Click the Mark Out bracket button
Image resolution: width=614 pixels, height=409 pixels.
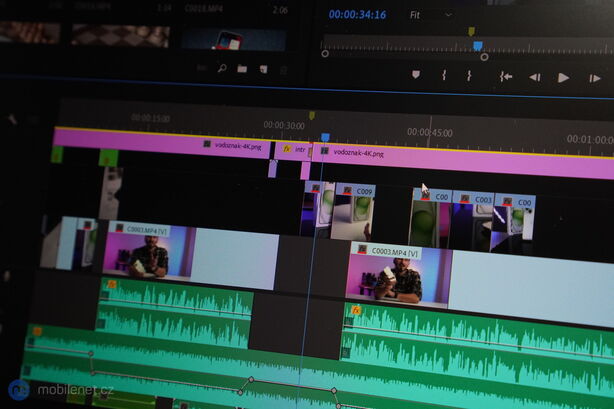click(x=469, y=76)
